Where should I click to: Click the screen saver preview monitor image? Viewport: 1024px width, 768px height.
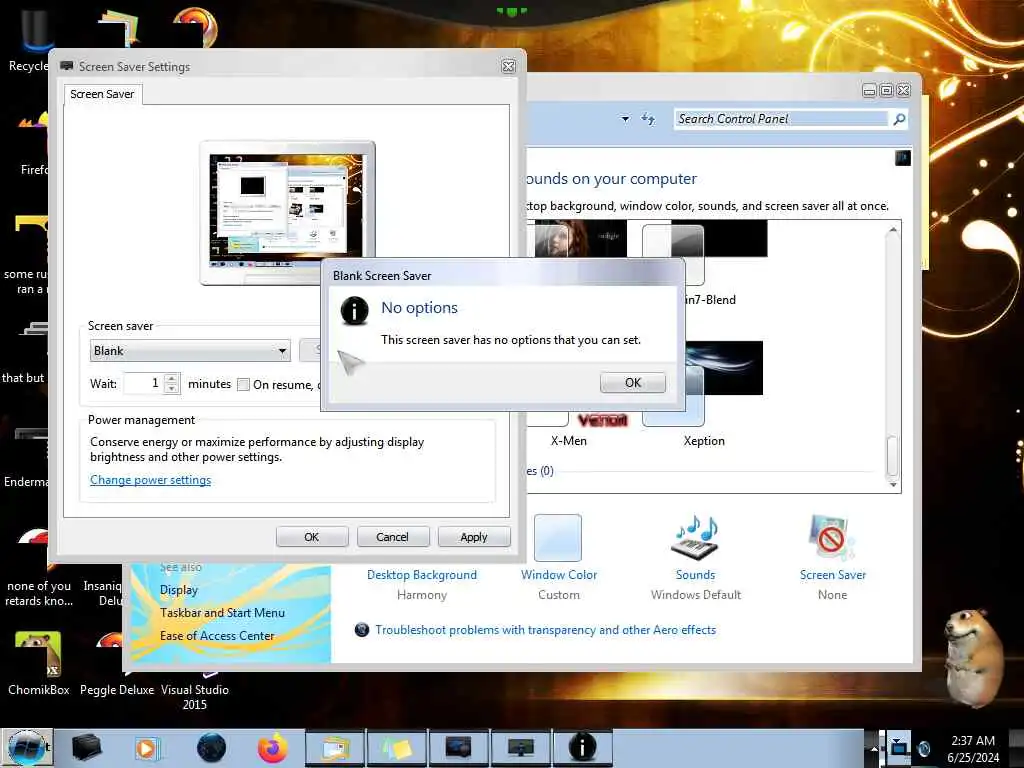coord(287,212)
